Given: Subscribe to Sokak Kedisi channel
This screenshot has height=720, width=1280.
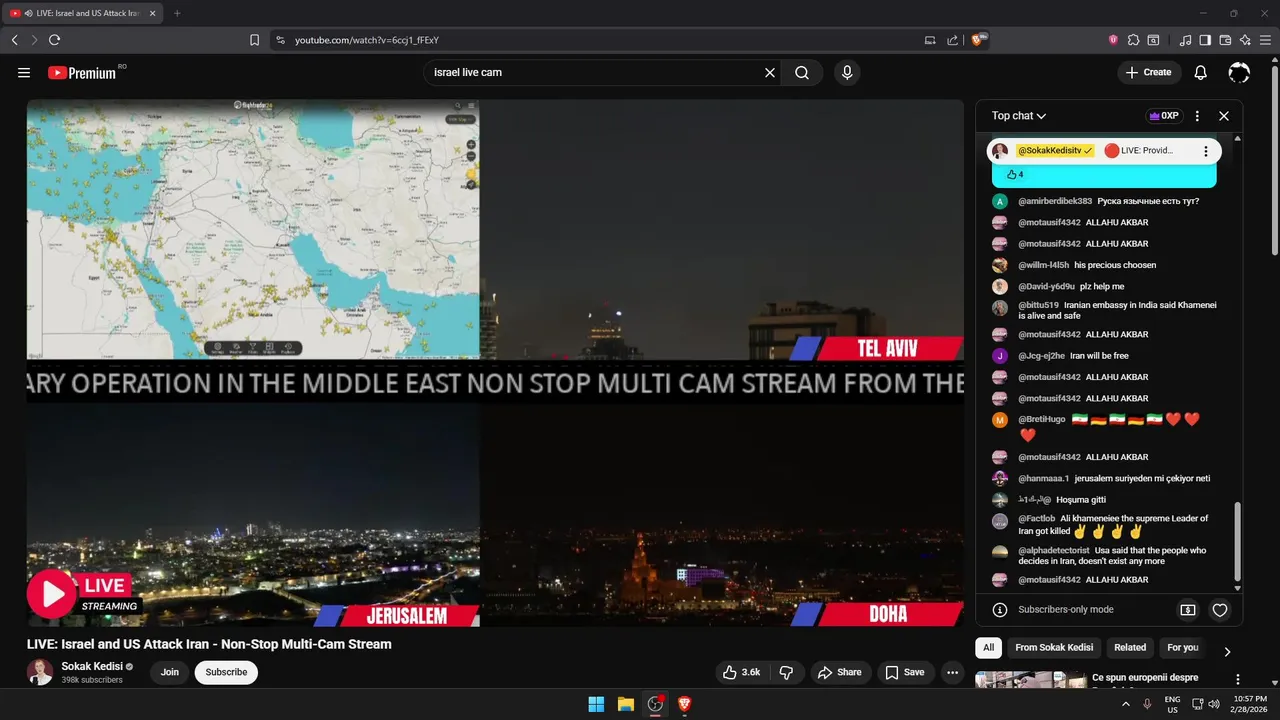Looking at the screenshot, I should coord(226,673).
